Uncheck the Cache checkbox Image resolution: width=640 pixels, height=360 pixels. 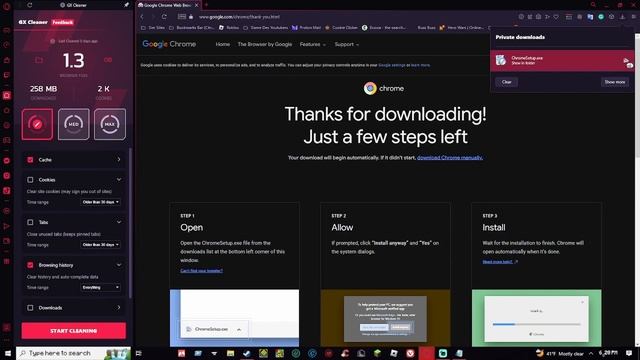(x=30, y=160)
